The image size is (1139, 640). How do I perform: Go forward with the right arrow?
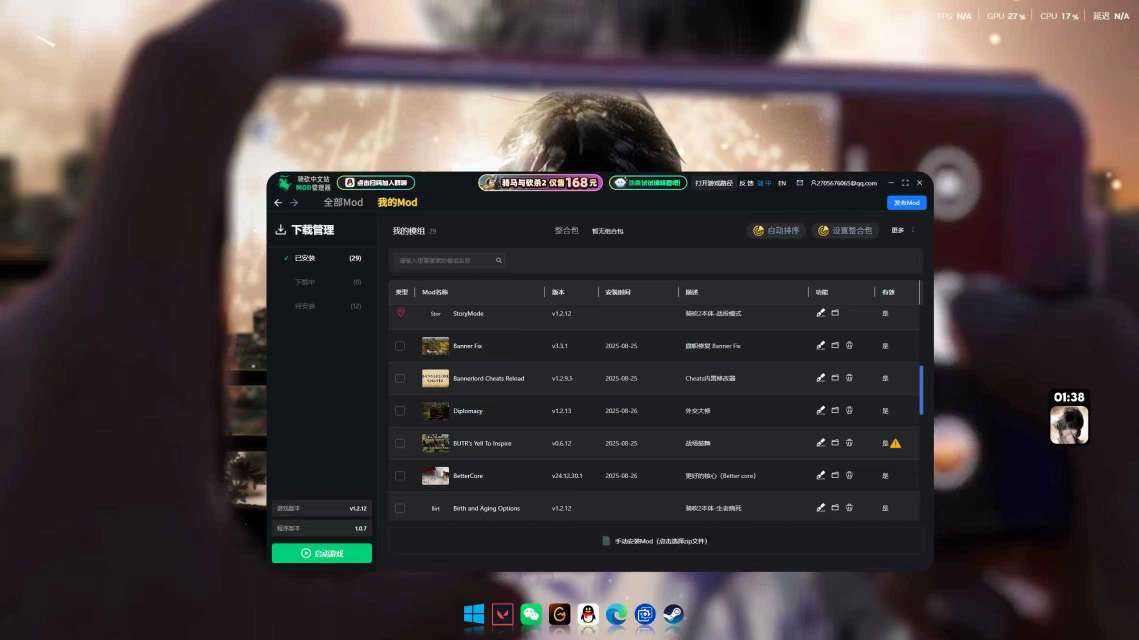(294, 203)
